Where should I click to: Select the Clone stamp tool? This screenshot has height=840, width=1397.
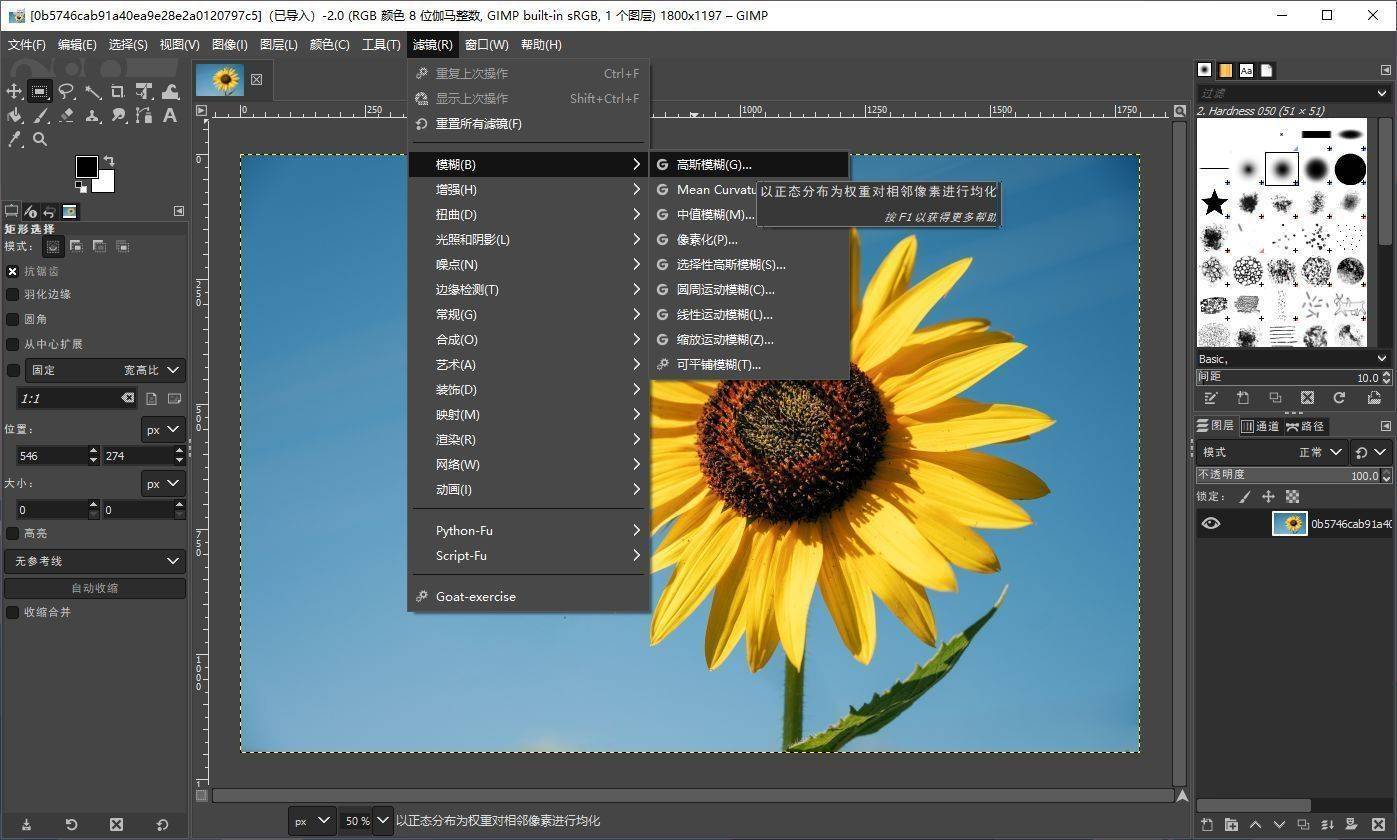92,115
